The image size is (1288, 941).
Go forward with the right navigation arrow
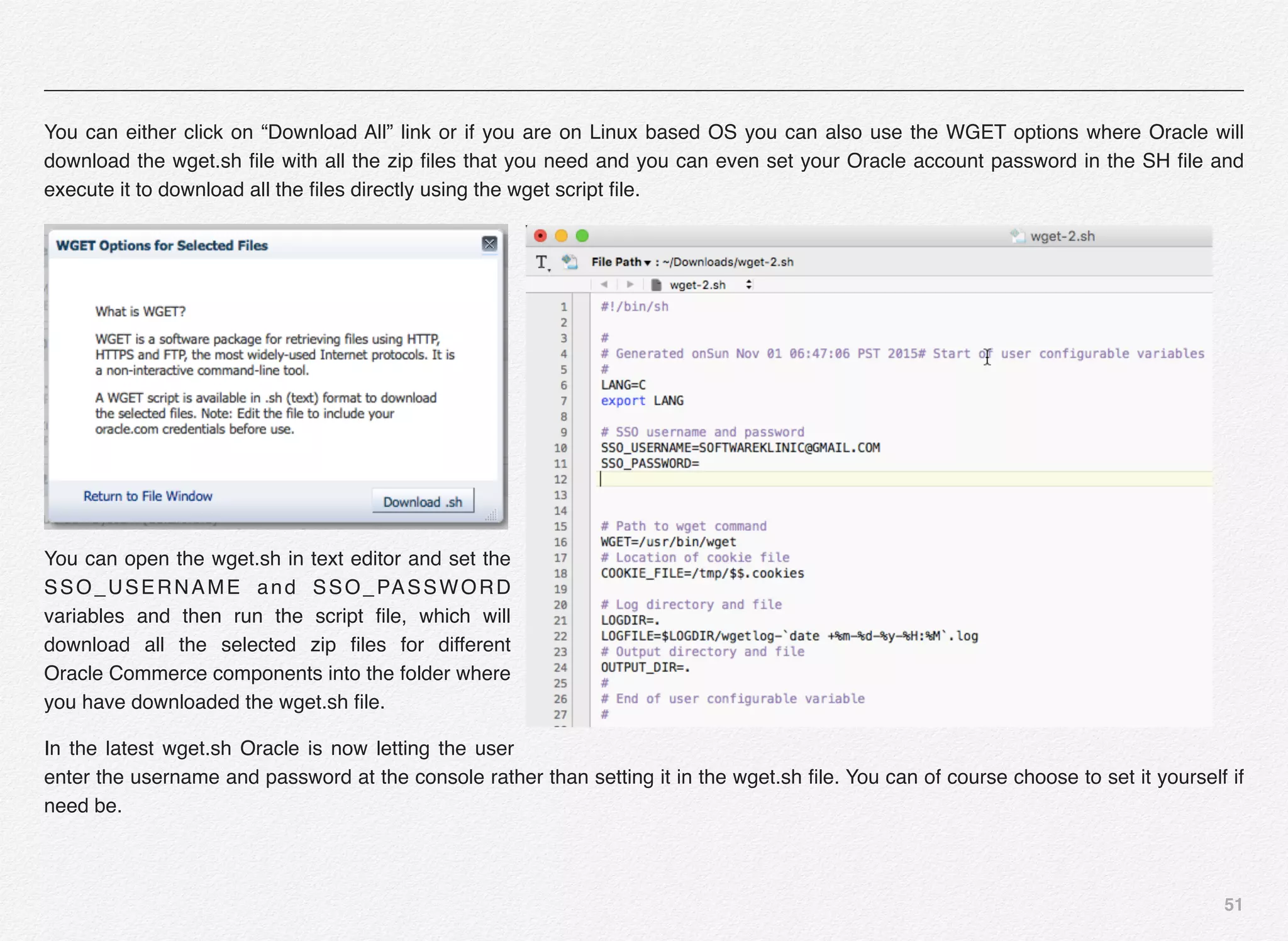(630, 284)
